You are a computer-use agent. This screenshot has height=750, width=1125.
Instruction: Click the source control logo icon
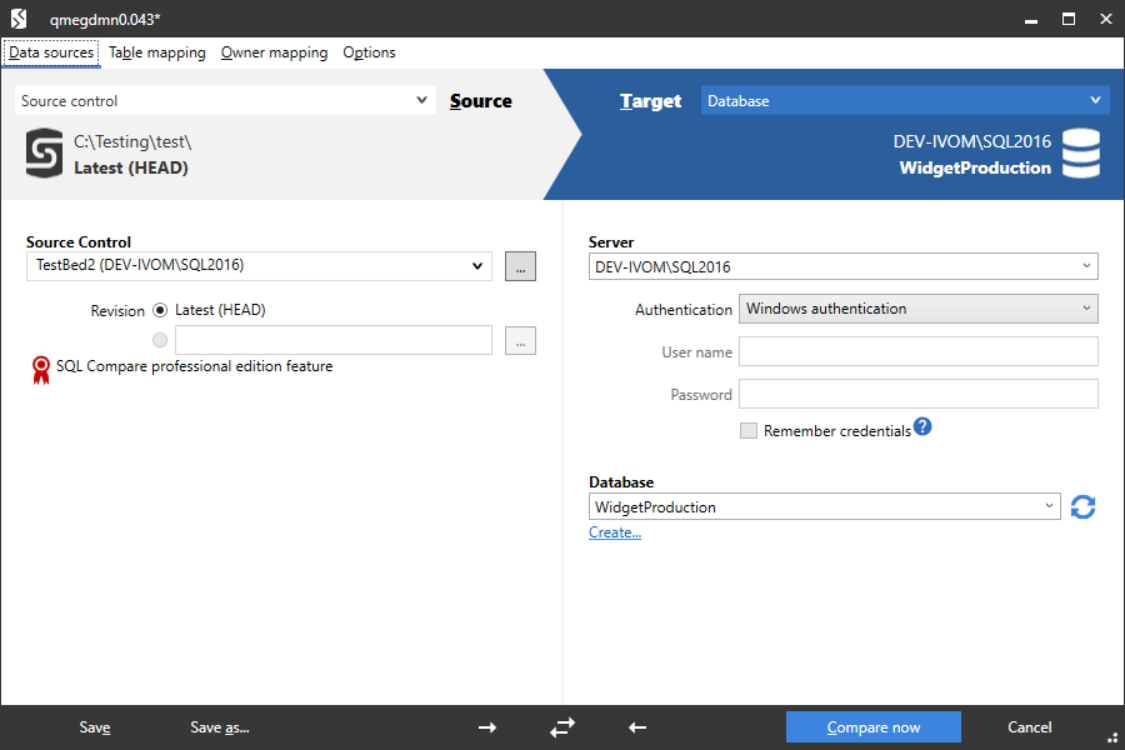44,154
